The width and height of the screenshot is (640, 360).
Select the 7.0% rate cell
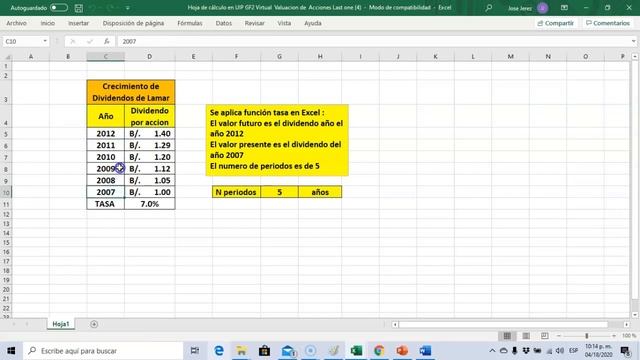click(150, 204)
